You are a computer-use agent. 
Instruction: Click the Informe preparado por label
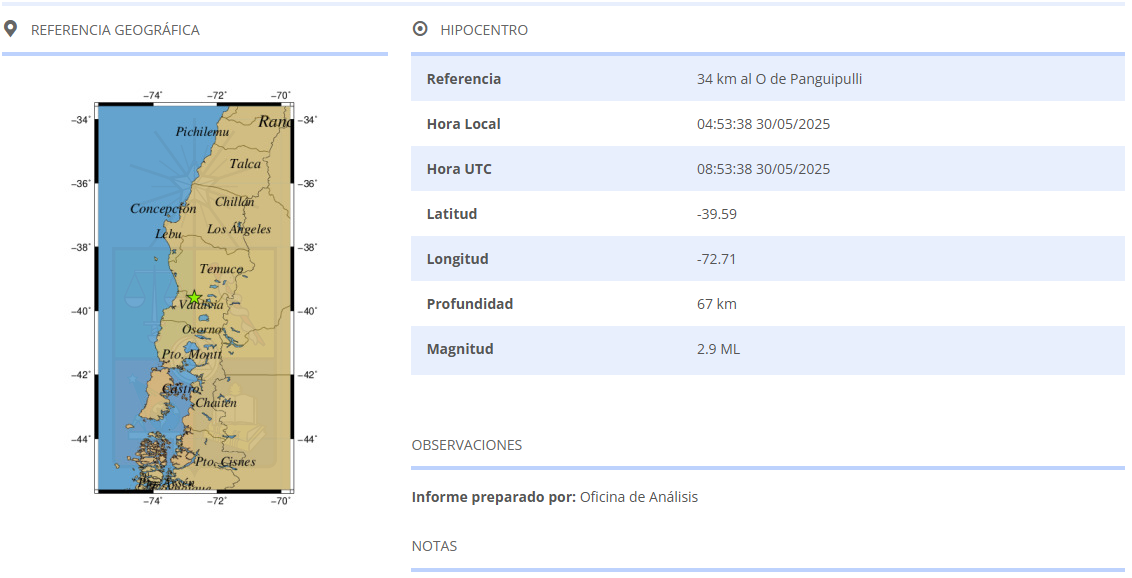(x=494, y=496)
